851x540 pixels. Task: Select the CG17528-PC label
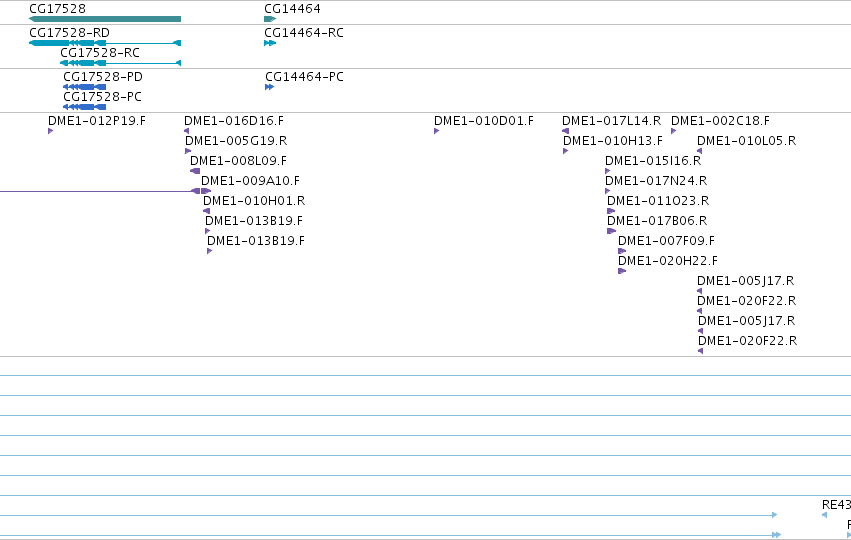[x=103, y=97]
